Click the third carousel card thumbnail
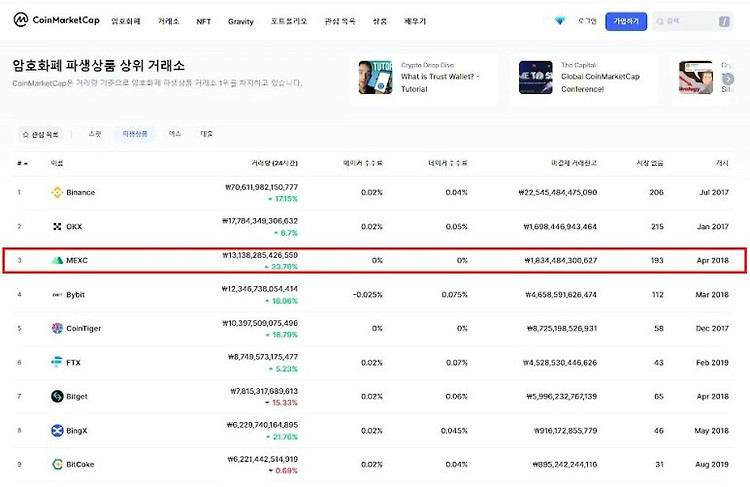The width and height of the screenshot is (750, 487). pos(696,77)
